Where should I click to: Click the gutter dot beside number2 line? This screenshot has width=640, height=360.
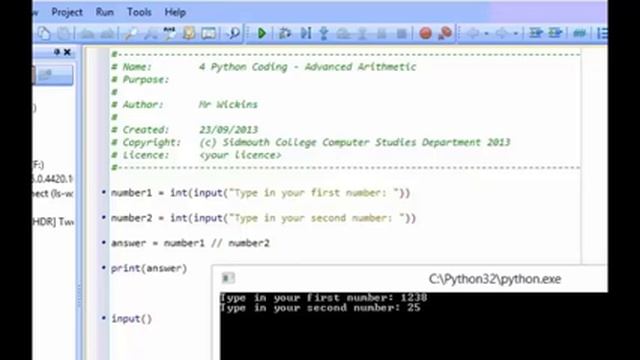point(104,217)
